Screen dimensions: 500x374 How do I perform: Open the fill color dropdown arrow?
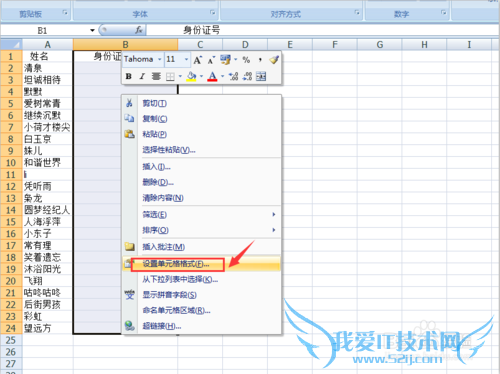pyautogui.click(x=201, y=76)
